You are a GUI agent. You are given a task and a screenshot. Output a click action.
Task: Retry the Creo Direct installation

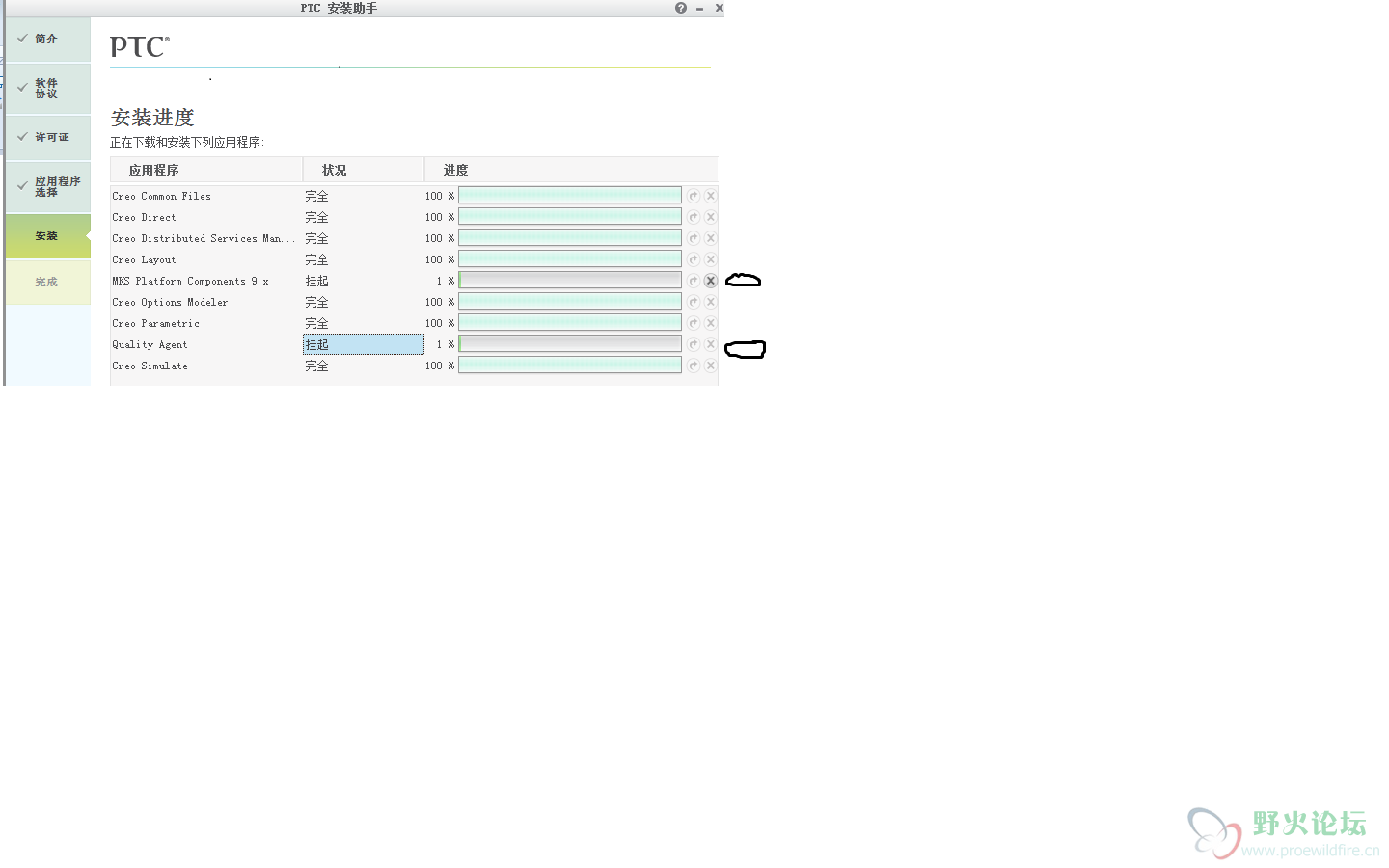pyautogui.click(x=694, y=217)
